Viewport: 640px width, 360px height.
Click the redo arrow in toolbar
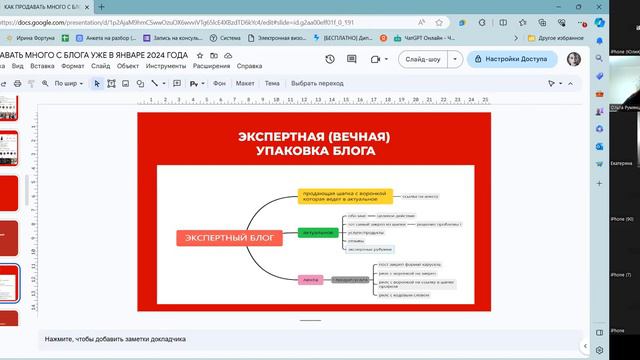pos(3,84)
